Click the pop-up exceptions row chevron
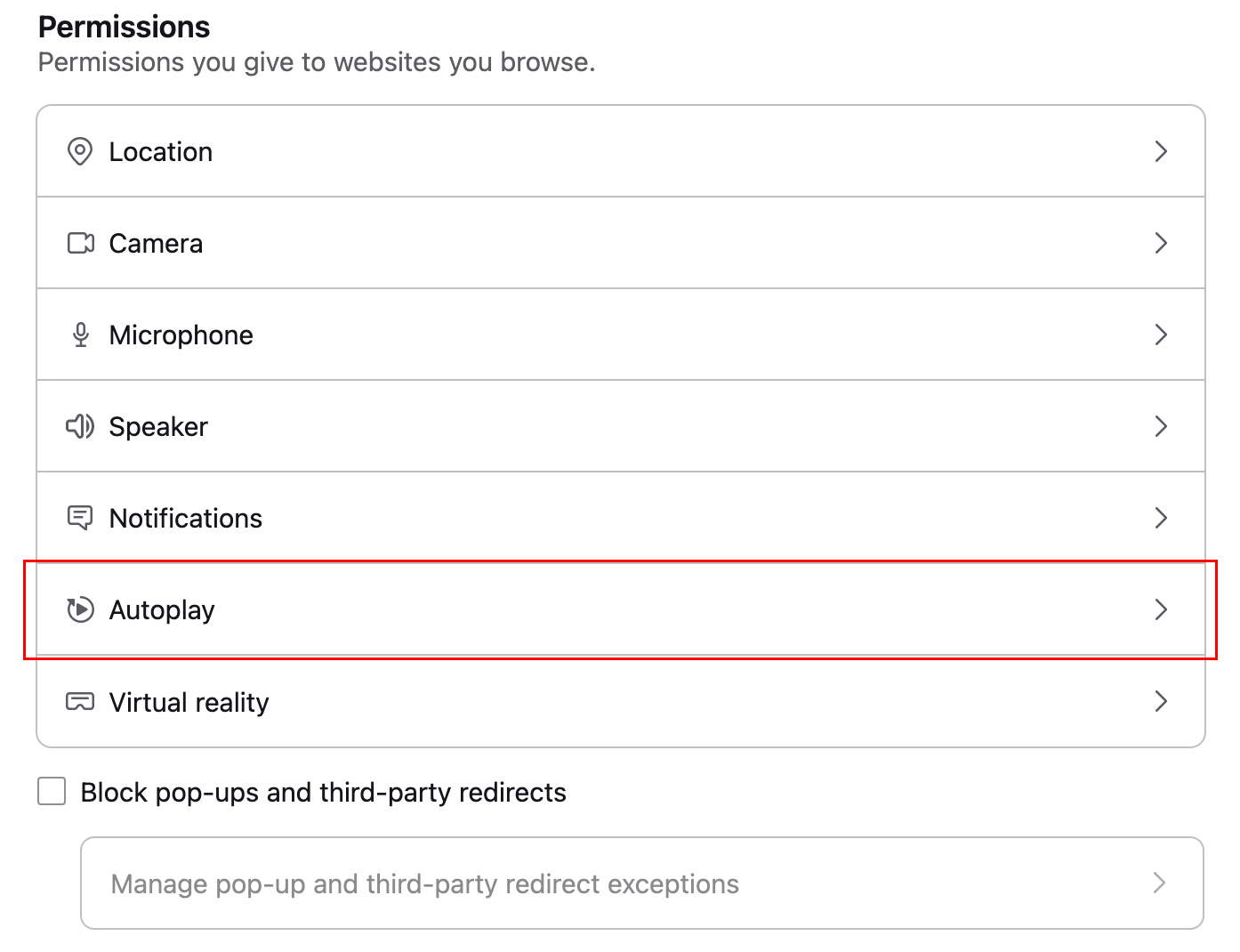 [1159, 883]
